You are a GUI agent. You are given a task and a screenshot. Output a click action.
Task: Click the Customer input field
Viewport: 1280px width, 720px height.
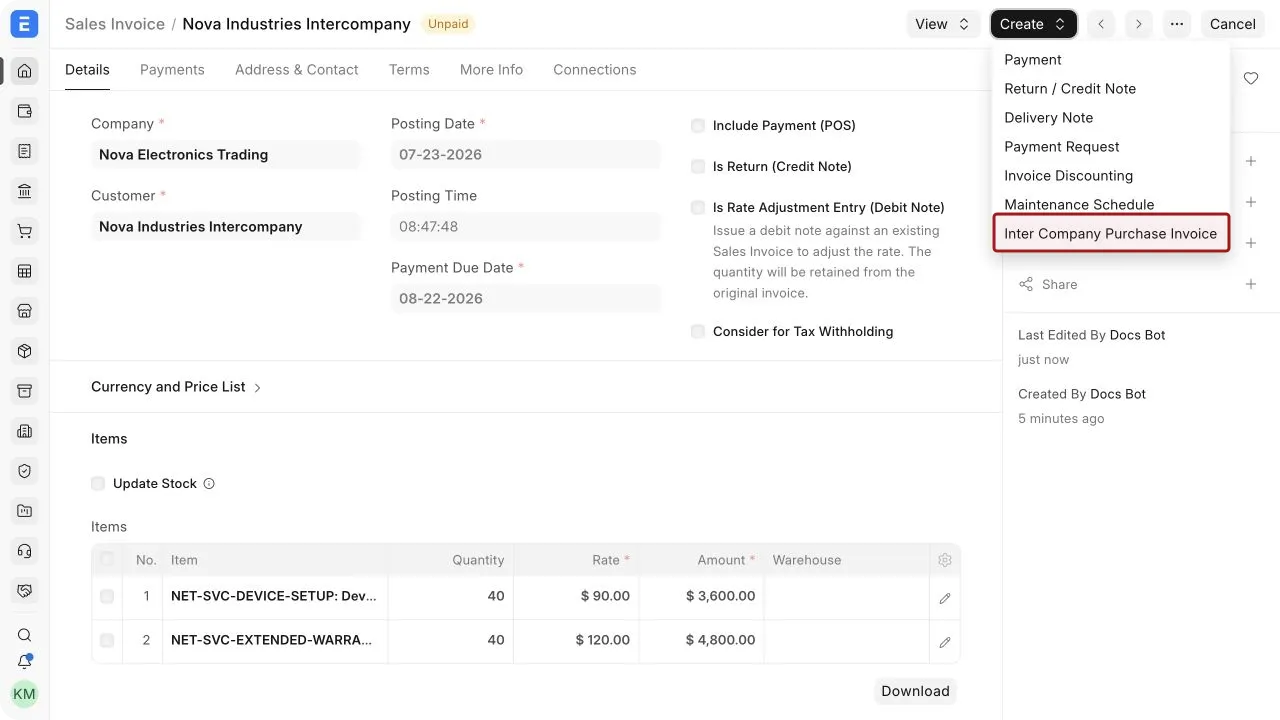(226, 227)
